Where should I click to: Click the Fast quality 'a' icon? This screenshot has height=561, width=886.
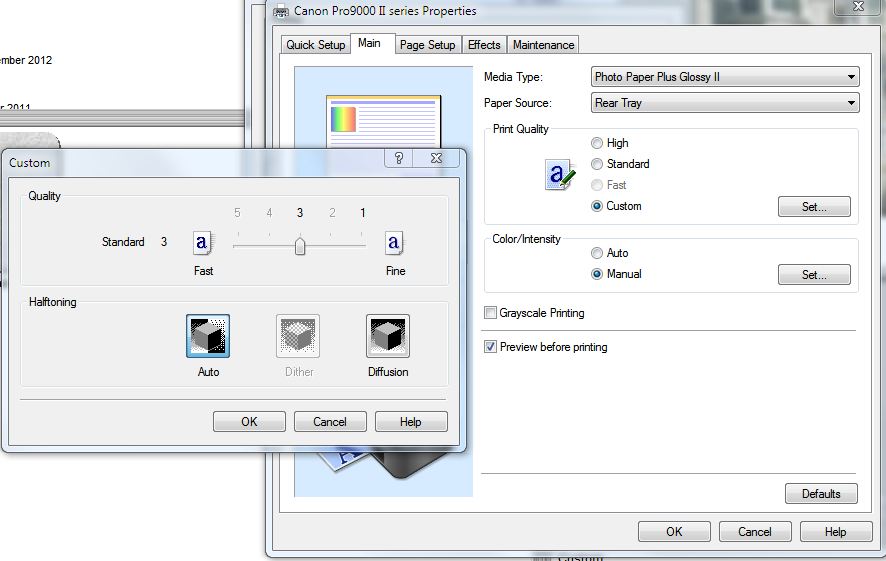(202, 243)
